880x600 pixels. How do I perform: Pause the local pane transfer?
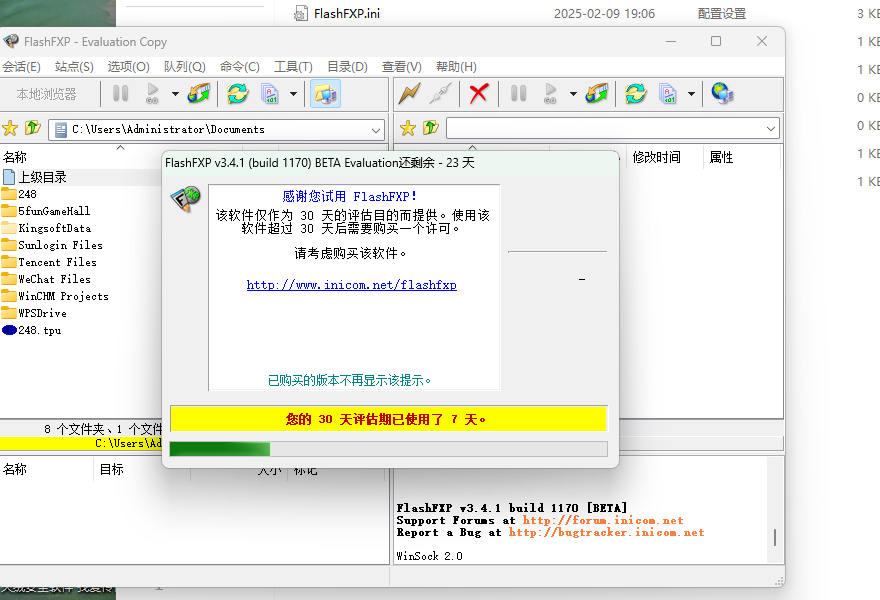[121, 93]
